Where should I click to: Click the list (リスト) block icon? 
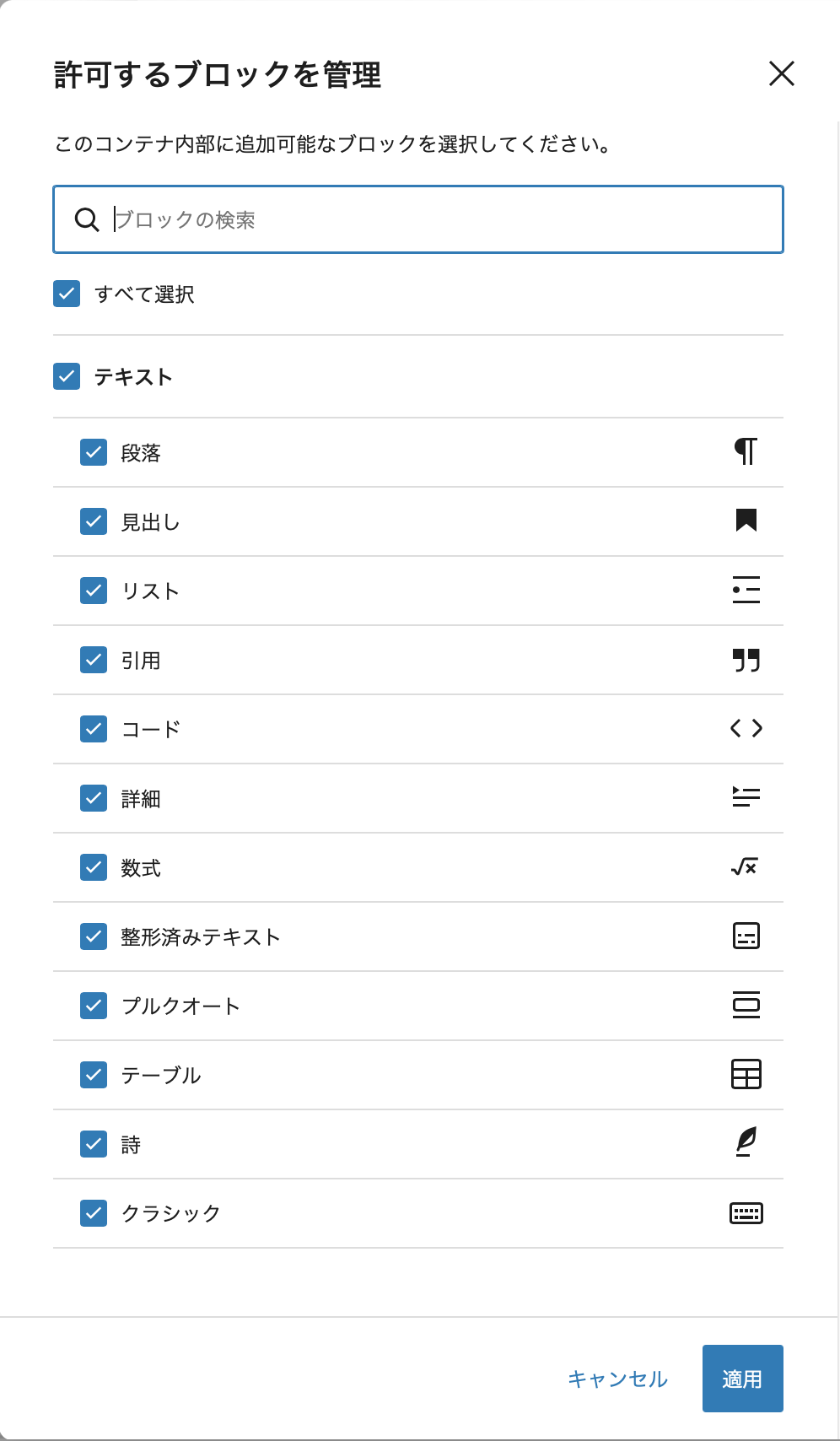pyautogui.click(x=746, y=590)
